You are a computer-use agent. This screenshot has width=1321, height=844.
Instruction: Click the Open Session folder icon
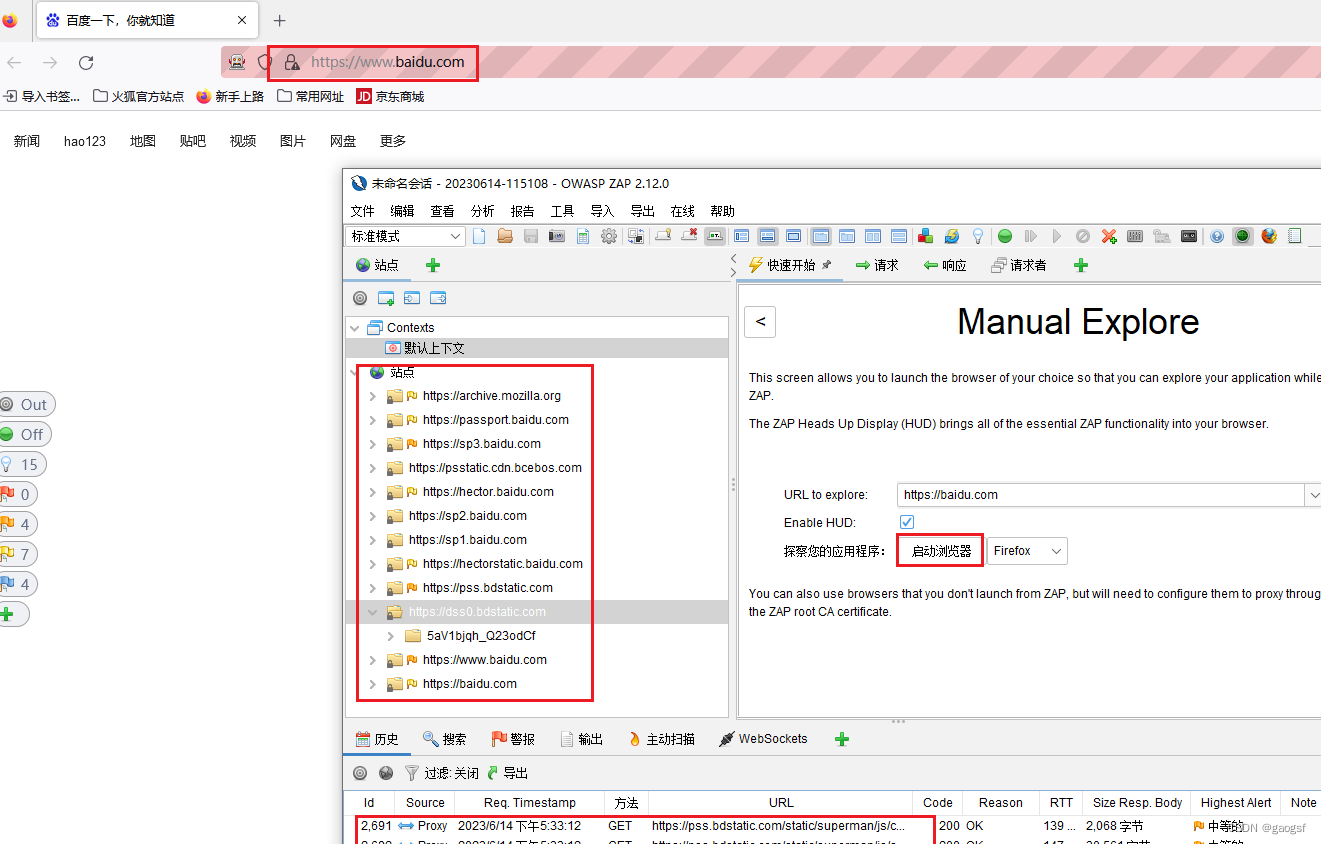click(x=505, y=236)
